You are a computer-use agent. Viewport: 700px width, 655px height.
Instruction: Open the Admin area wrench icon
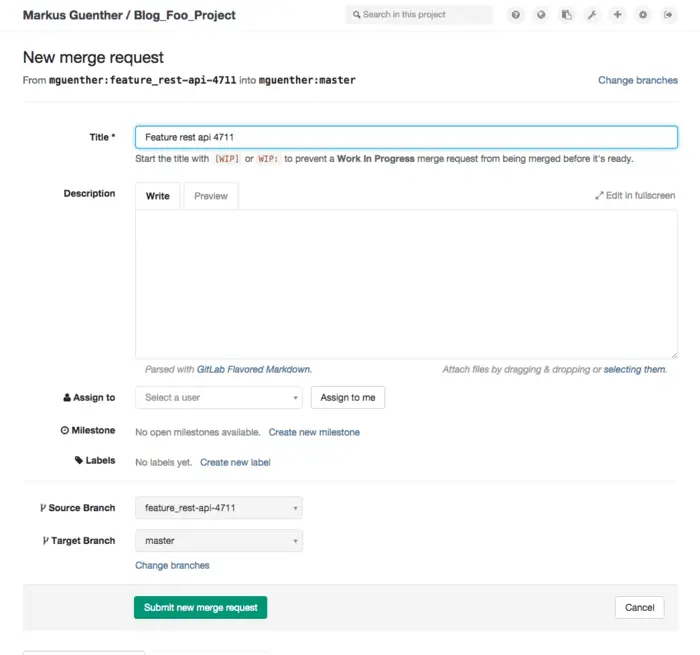point(592,15)
